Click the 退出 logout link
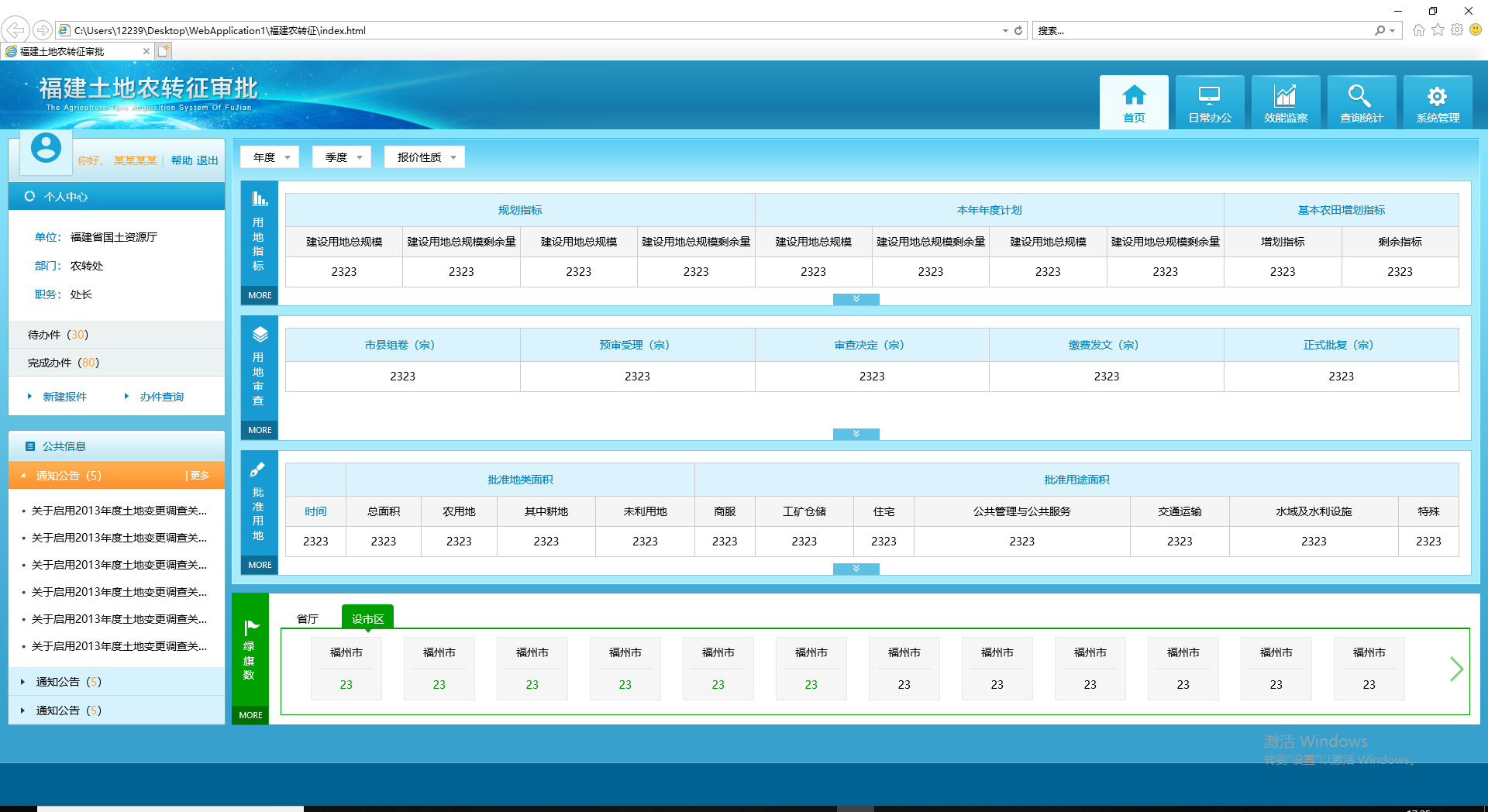Image resolution: width=1488 pixels, height=812 pixels. [x=208, y=160]
